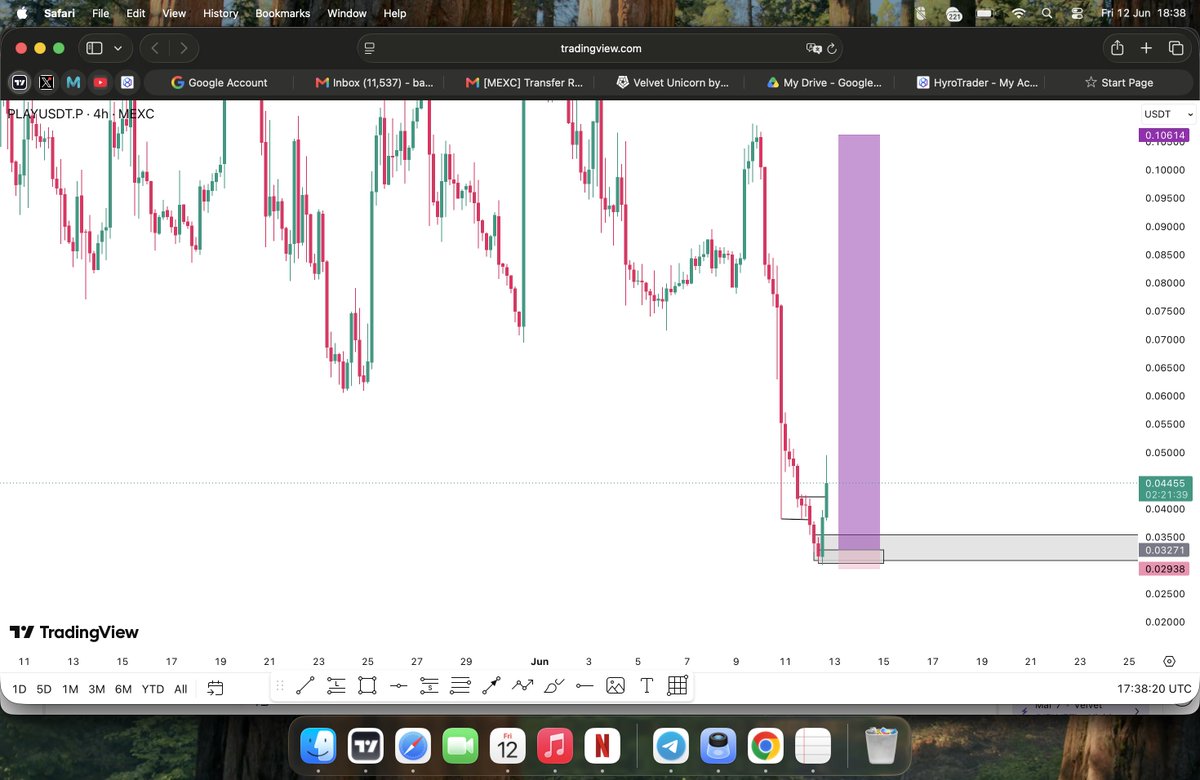The image size is (1200, 780).
Task: Set chart range to 1D
Action: tap(19, 689)
